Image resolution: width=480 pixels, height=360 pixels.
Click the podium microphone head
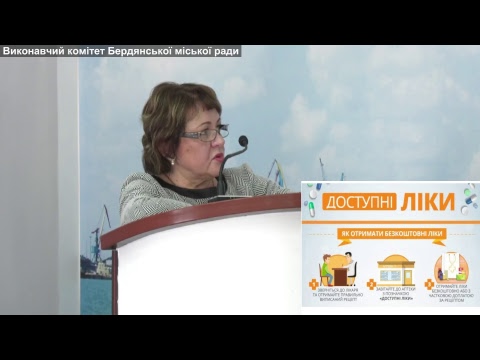click(243, 141)
